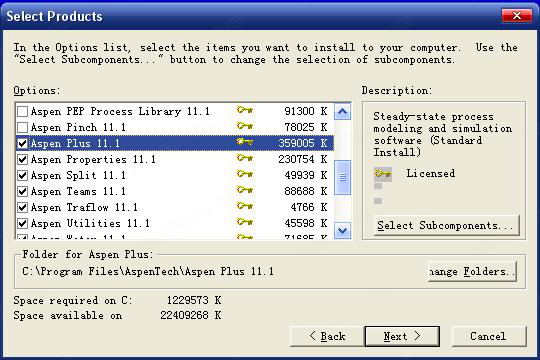The width and height of the screenshot is (540, 360).
Task: Open the Select Subcomponents dialog
Action: click(446, 226)
